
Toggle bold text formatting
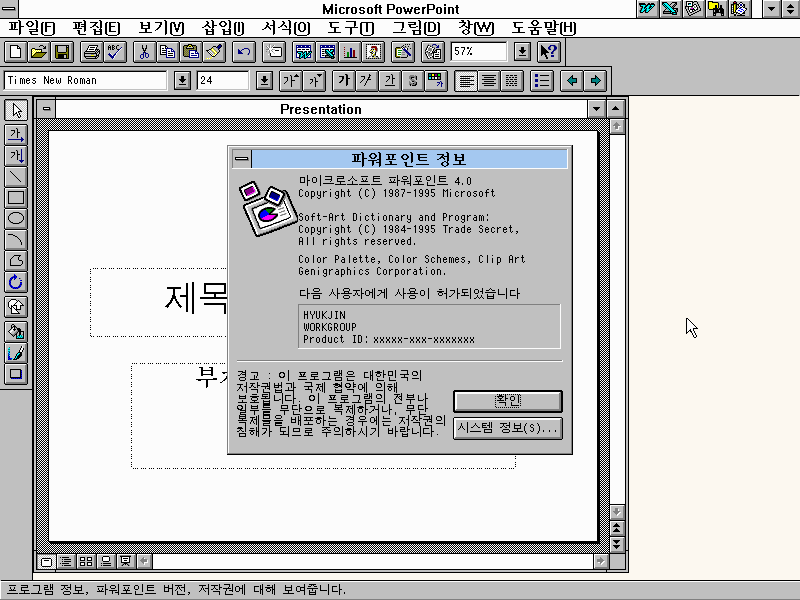344,81
